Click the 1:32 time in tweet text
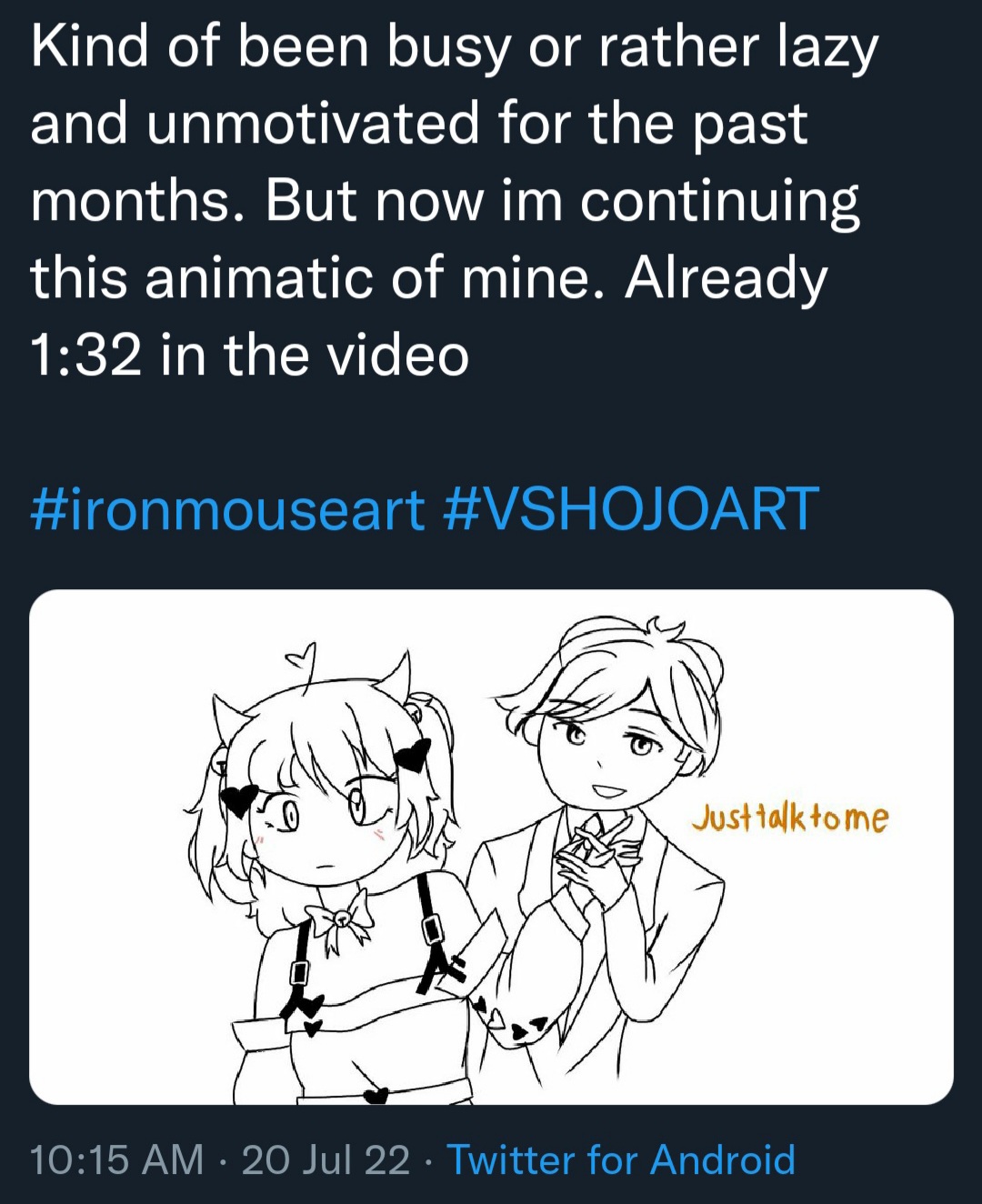This screenshot has width=982, height=1204. point(86,355)
